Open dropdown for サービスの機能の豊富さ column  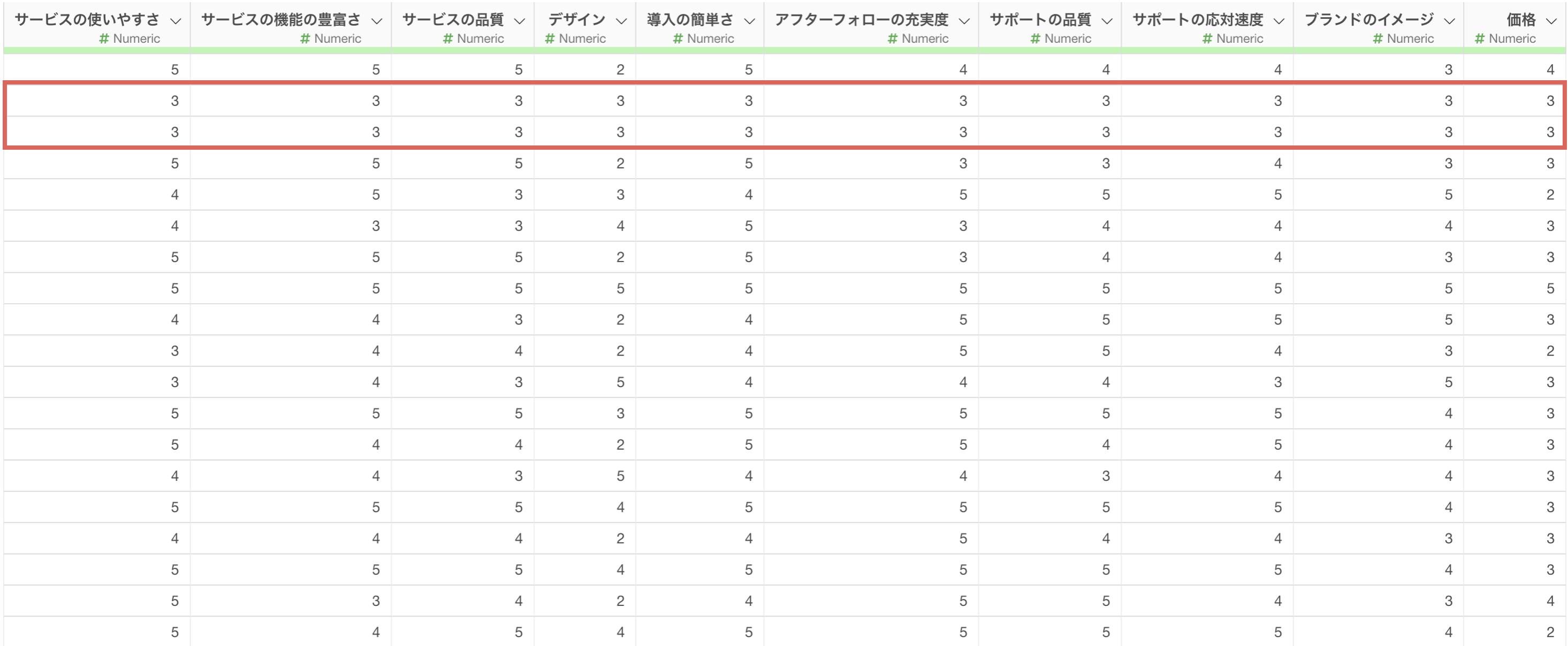[x=377, y=21]
